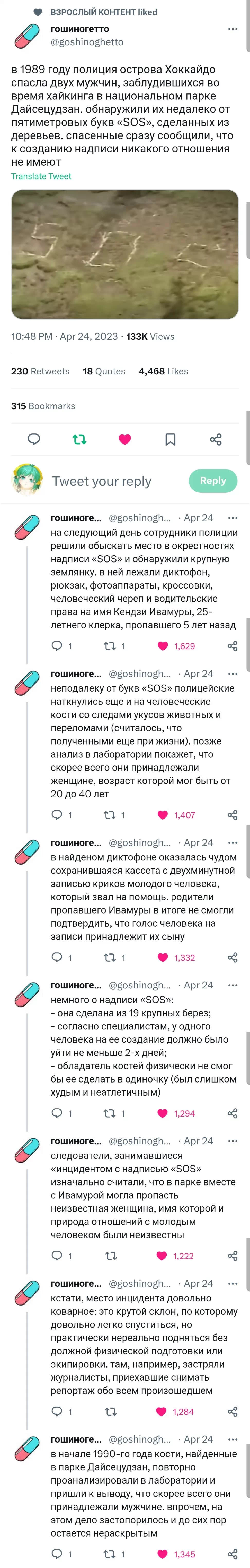Open the SOS sign photo

[x=125, y=254]
